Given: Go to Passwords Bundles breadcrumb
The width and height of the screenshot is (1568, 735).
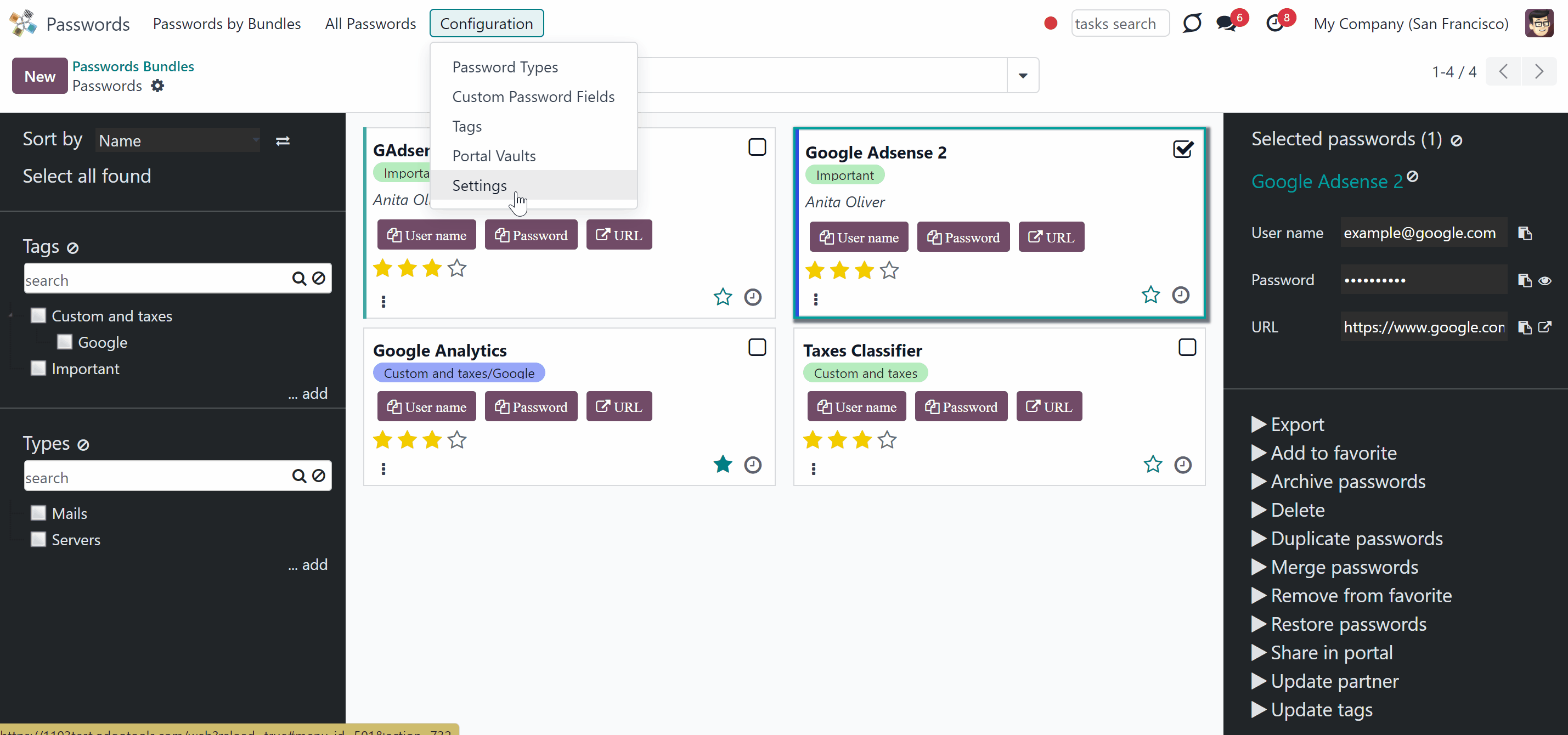Looking at the screenshot, I should [x=133, y=66].
